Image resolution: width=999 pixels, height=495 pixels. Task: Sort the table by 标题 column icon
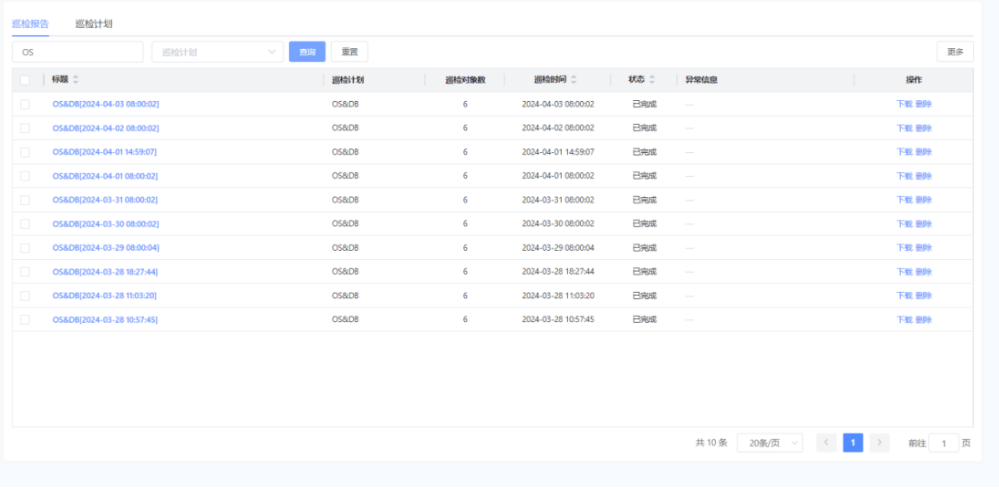point(76,80)
